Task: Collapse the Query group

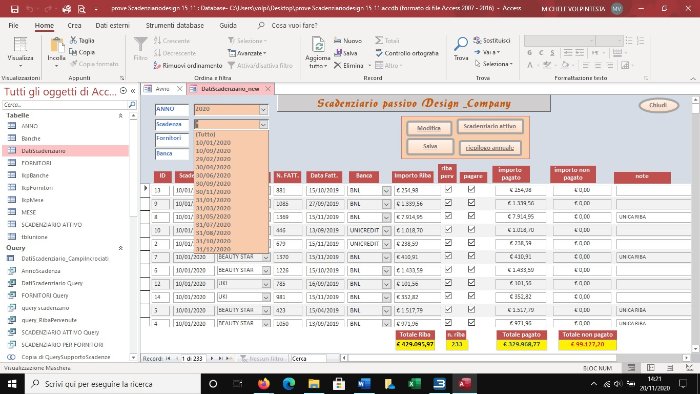Action: [x=120, y=248]
